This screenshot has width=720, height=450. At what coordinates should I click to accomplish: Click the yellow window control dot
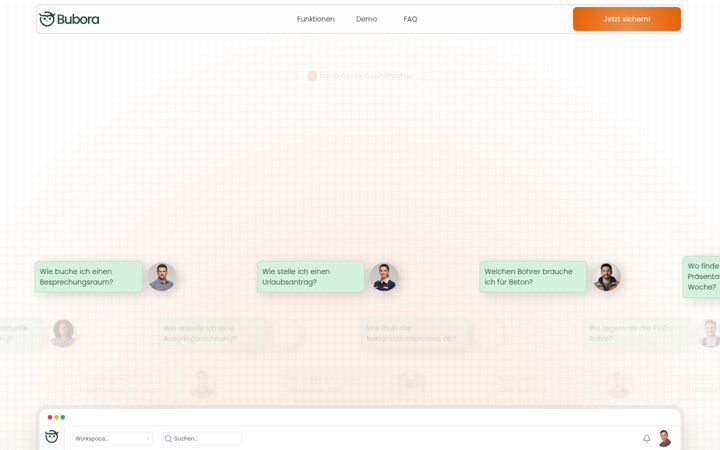pyautogui.click(x=56, y=417)
